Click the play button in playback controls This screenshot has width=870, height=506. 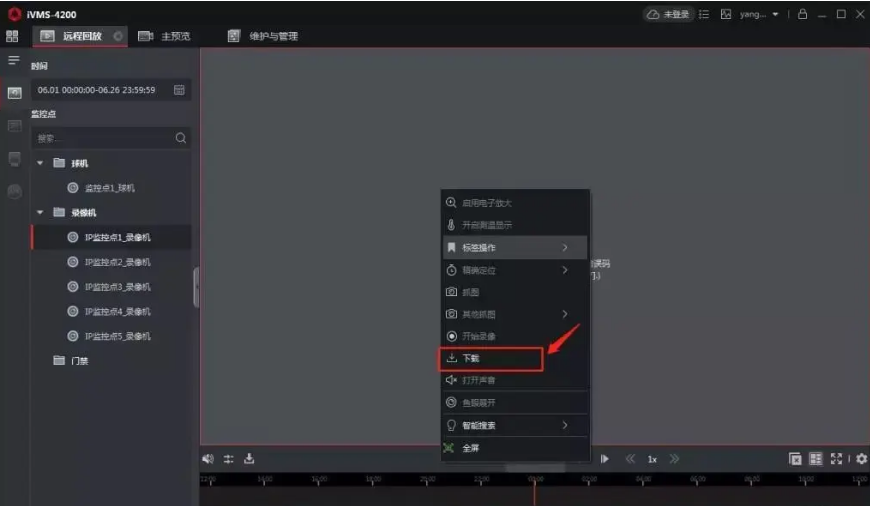pyautogui.click(x=605, y=459)
